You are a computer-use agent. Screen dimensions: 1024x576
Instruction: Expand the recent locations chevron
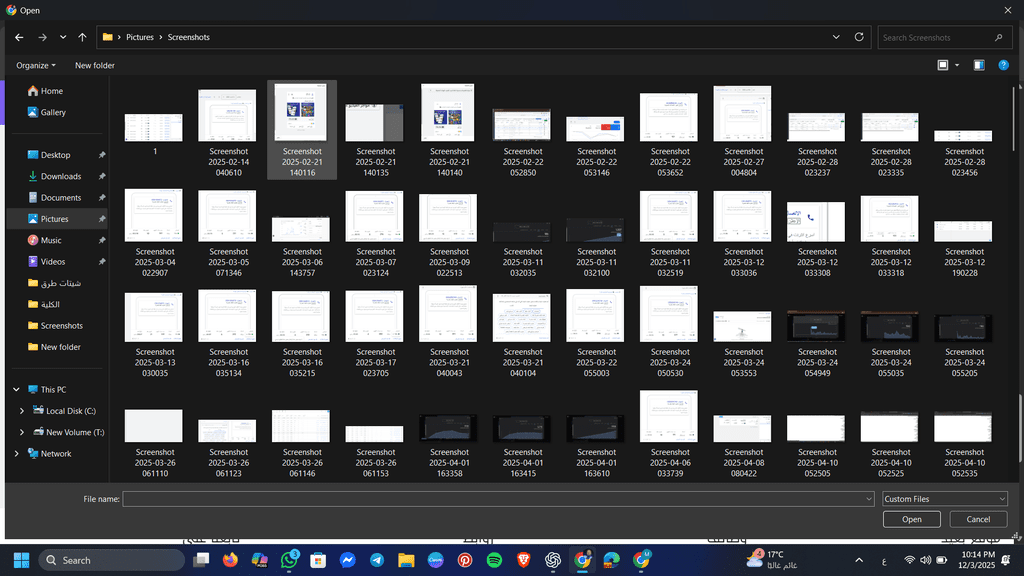(x=63, y=37)
